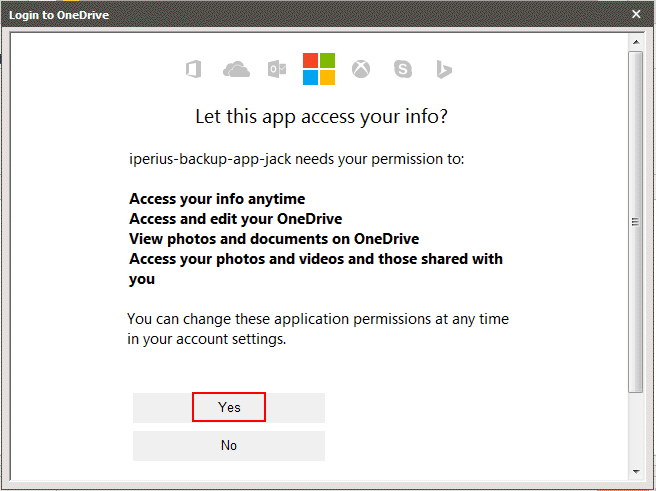This screenshot has width=656, height=491.
Task: Click the Skype icon in header
Action: pyautogui.click(x=402, y=69)
